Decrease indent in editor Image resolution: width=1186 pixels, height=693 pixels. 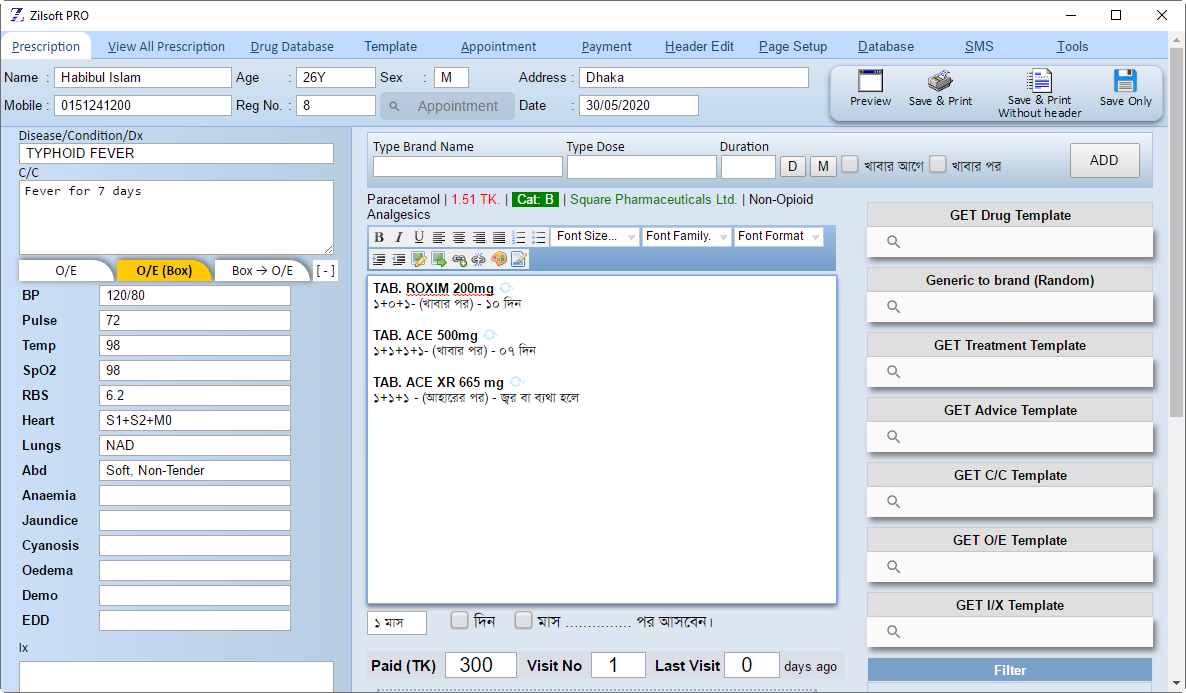tap(399, 259)
